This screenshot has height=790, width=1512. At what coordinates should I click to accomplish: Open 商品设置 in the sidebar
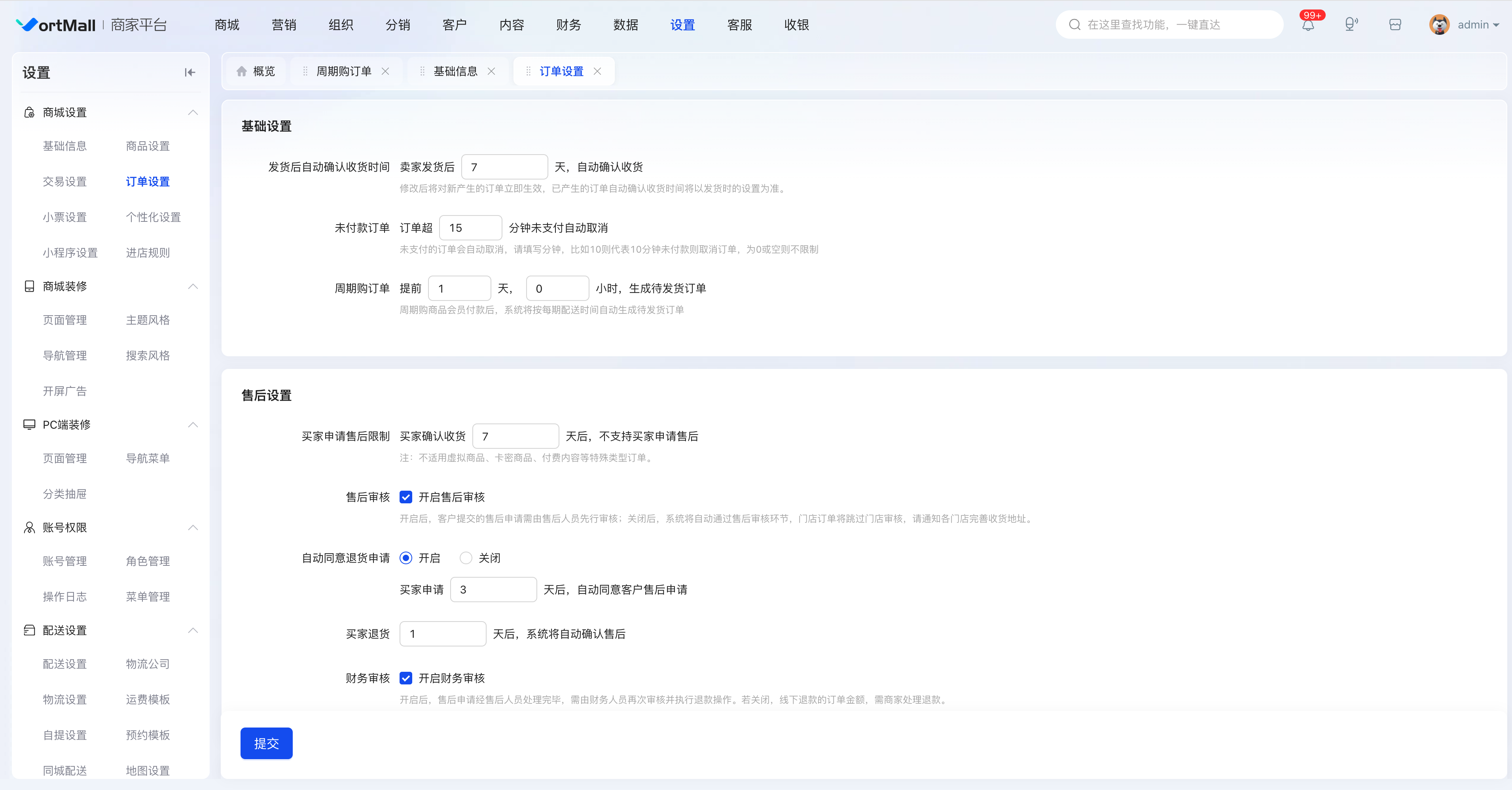coord(148,146)
